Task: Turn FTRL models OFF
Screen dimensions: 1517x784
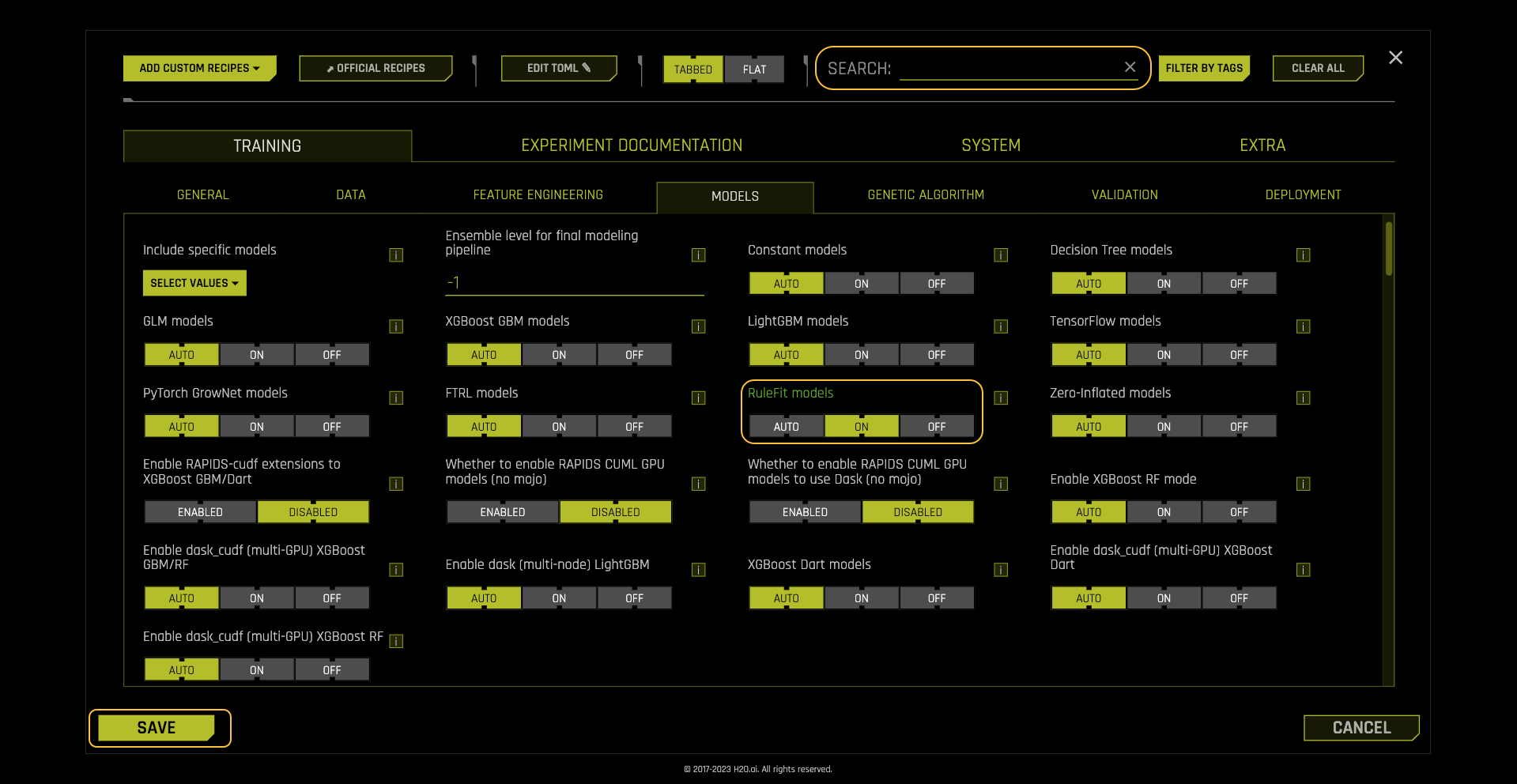Action: [x=634, y=426]
